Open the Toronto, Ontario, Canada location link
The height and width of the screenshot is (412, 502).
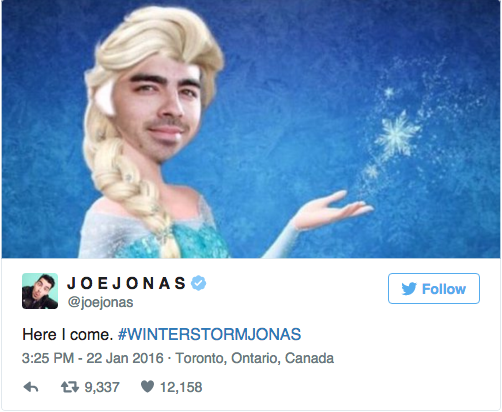pos(255,358)
